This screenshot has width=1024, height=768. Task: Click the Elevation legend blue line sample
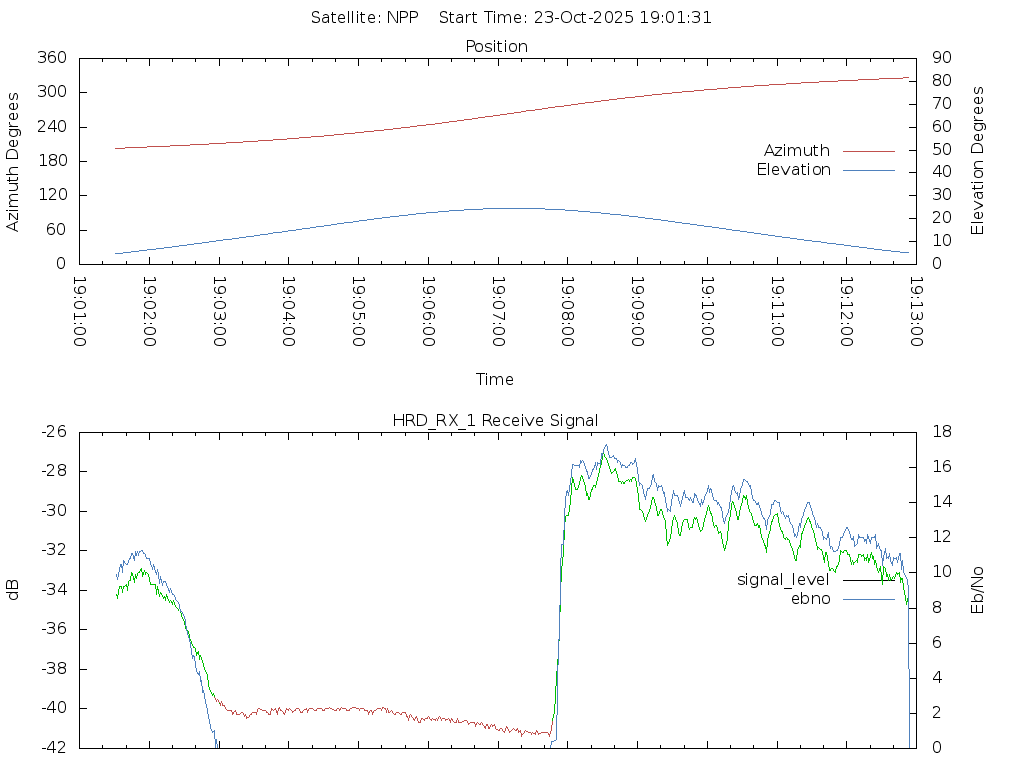pos(868,170)
